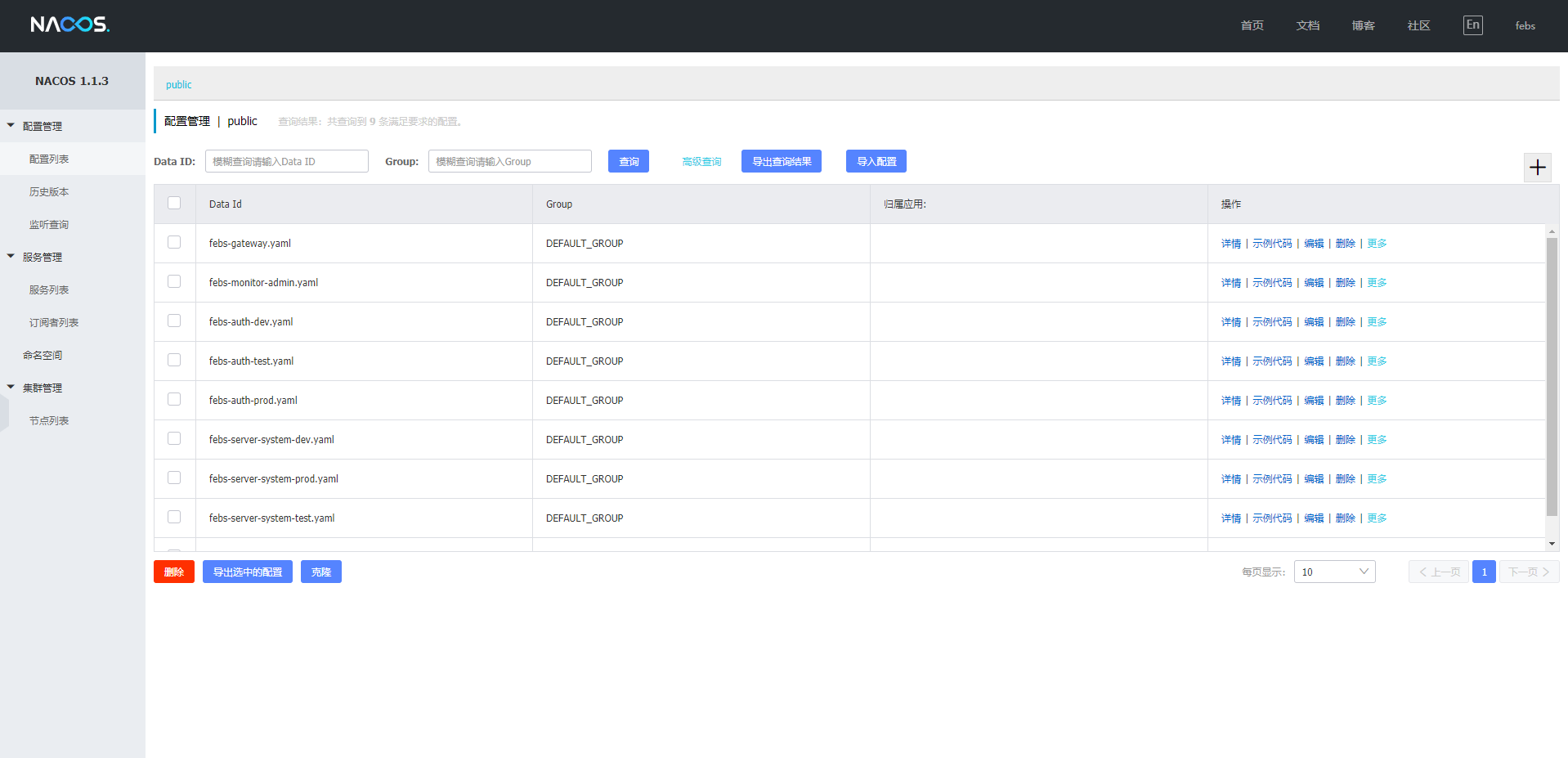Collapse the 服务管理 sidebar section
This screenshot has width=1568, height=758.
pyautogui.click(x=41, y=256)
